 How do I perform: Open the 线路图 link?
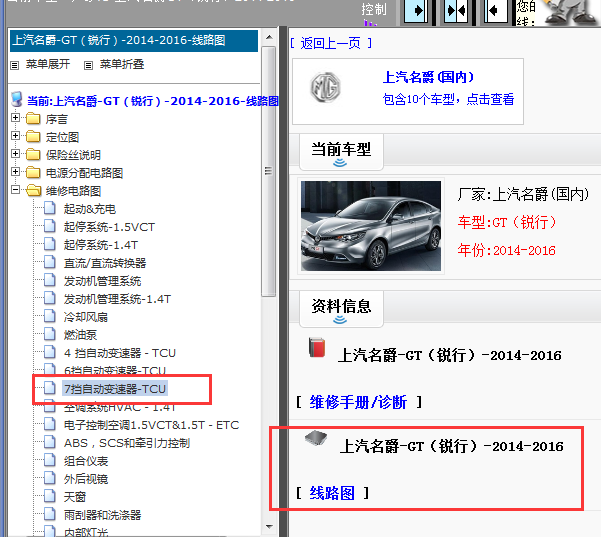[x=332, y=493]
